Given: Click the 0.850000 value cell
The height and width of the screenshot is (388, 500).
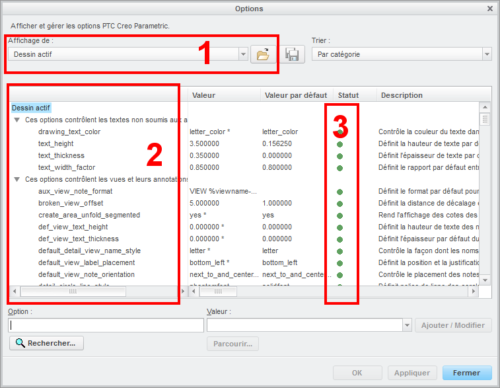Looking at the screenshot, I should click(204, 167).
